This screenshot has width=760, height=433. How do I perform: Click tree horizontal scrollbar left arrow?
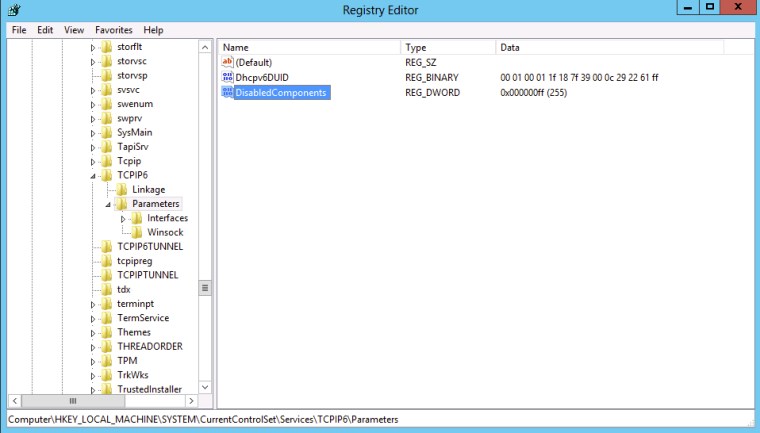tap(15, 401)
